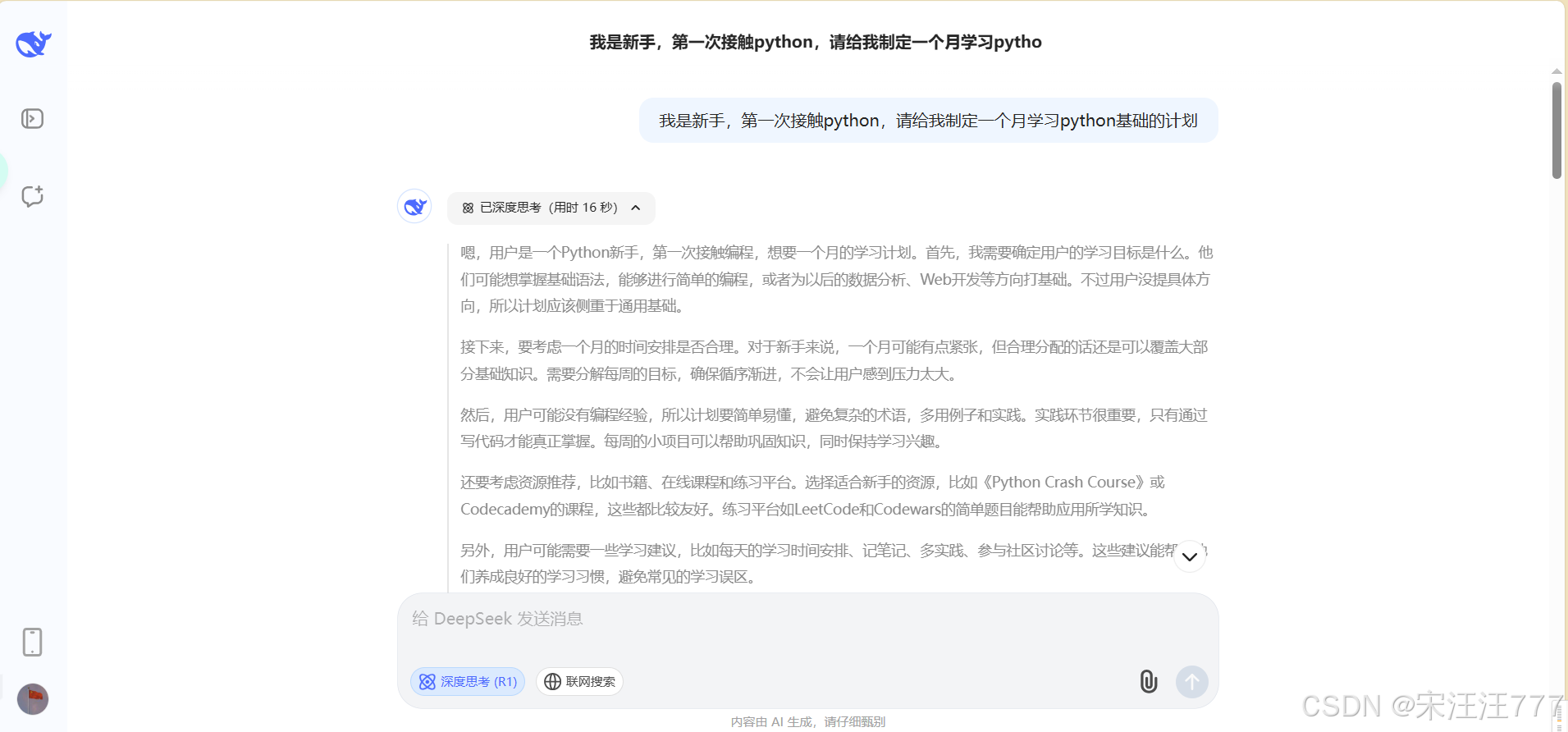
Task: Click the paragraph starting with 另外，用户可能
Action: [x=834, y=564]
